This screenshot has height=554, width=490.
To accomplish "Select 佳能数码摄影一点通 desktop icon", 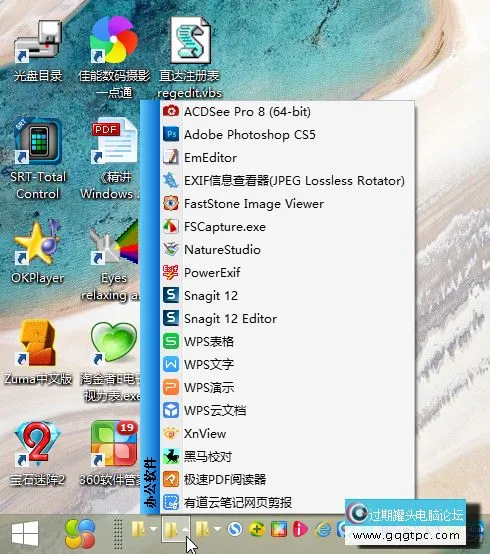I will pos(114,57).
